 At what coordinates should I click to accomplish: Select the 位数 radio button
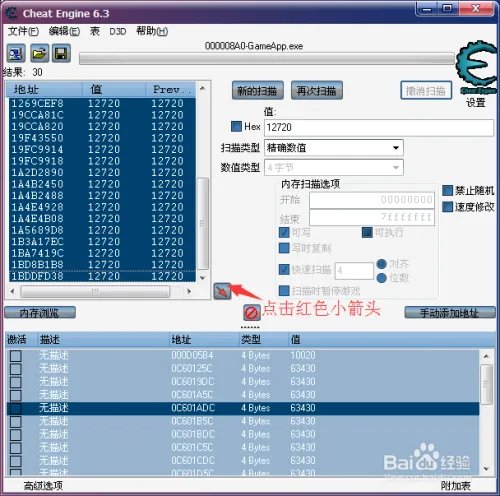[x=381, y=278]
